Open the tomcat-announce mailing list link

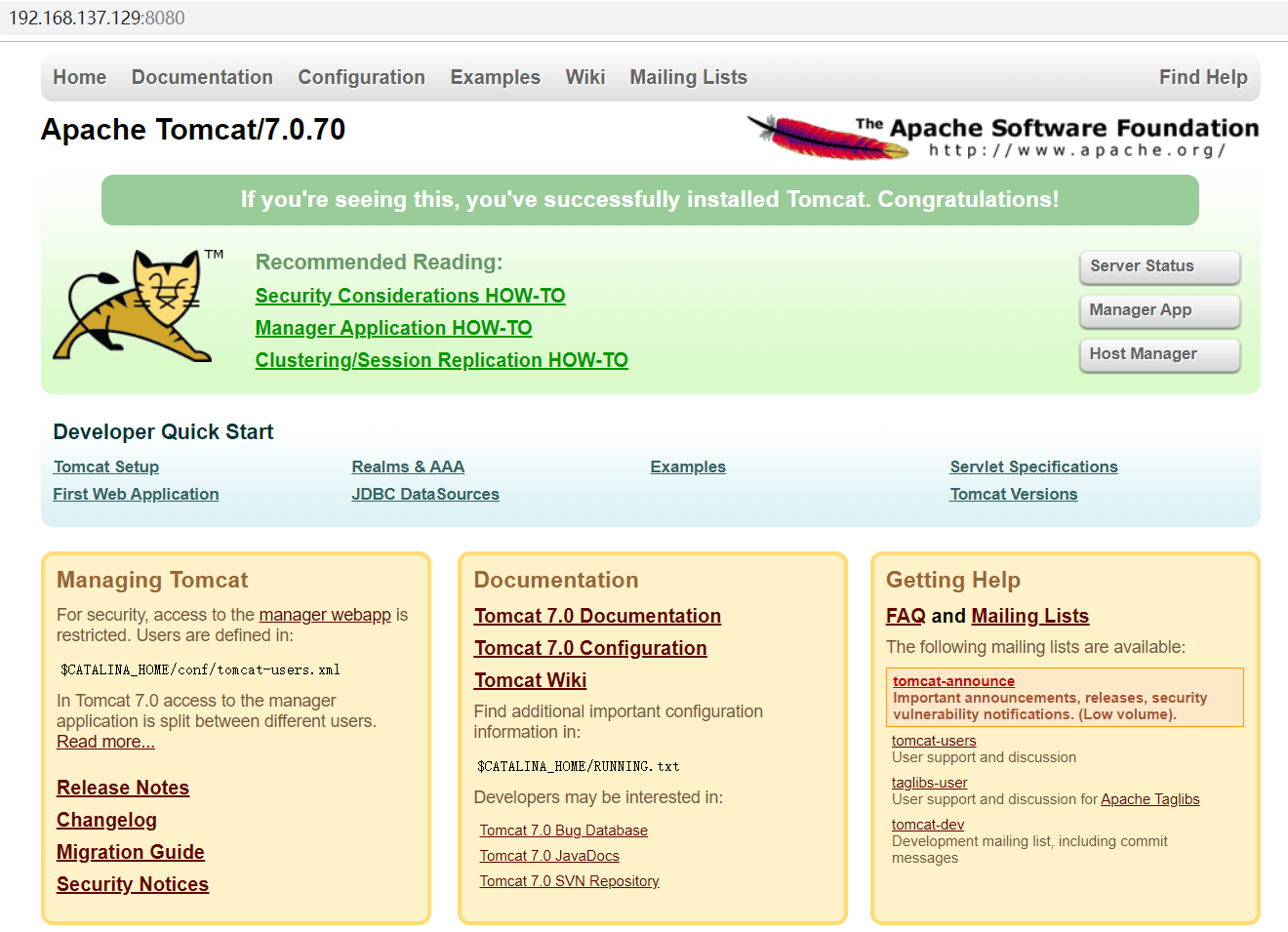(953, 681)
